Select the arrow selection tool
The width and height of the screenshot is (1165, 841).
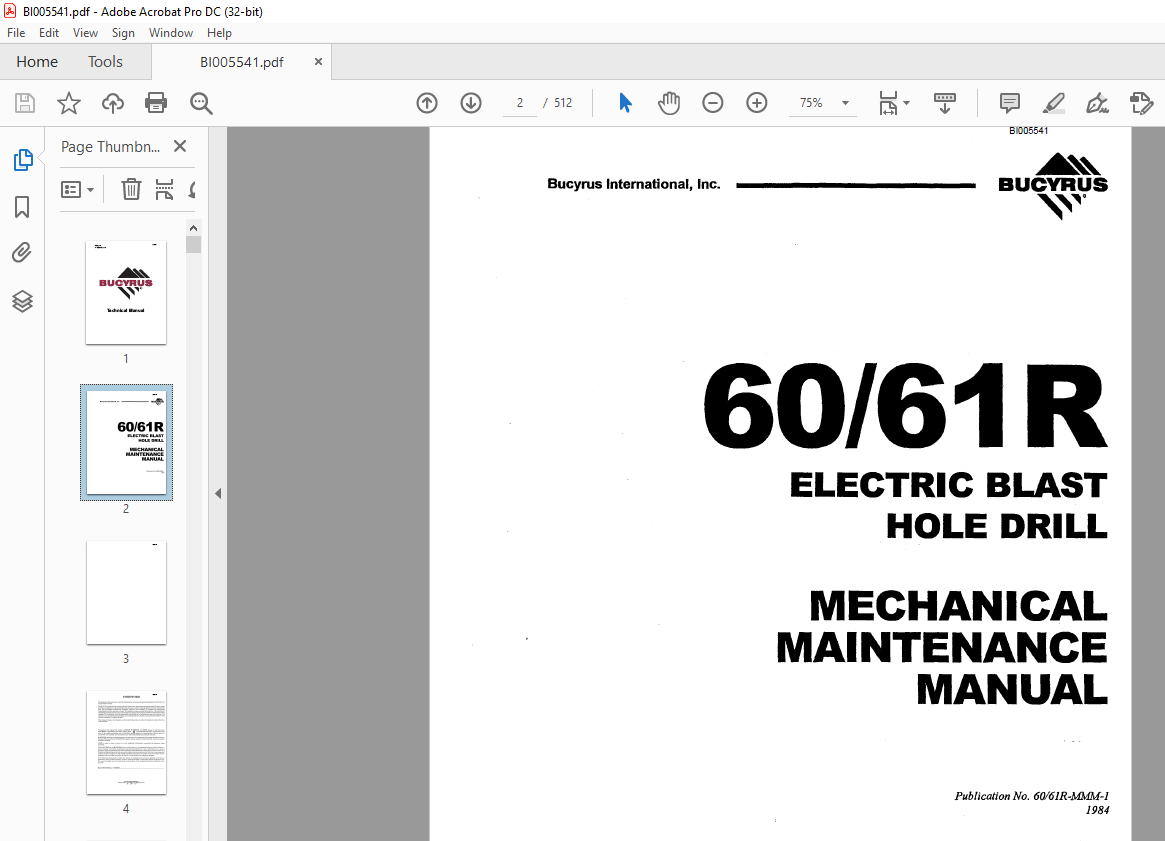[625, 103]
